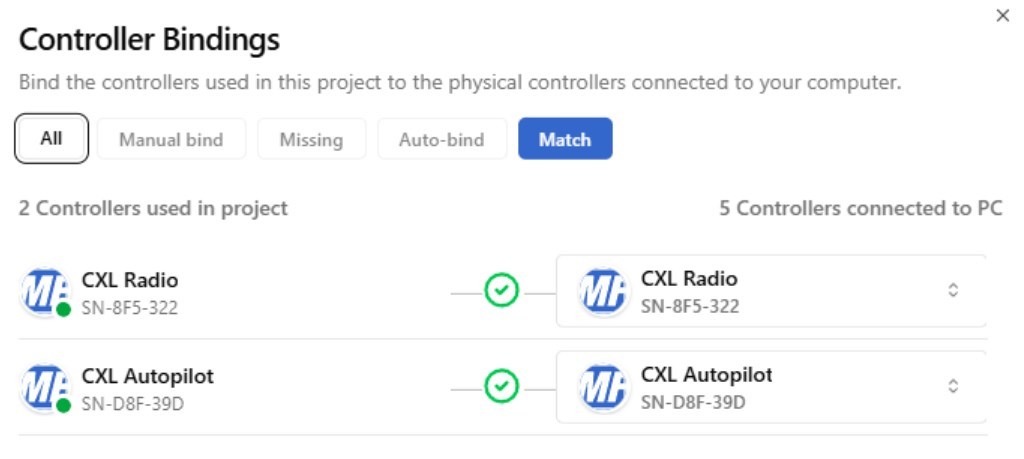Open CXL Radio connected controller dropdown arrows
Image resolution: width=1024 pixels, height=459 pixels.
953,290
